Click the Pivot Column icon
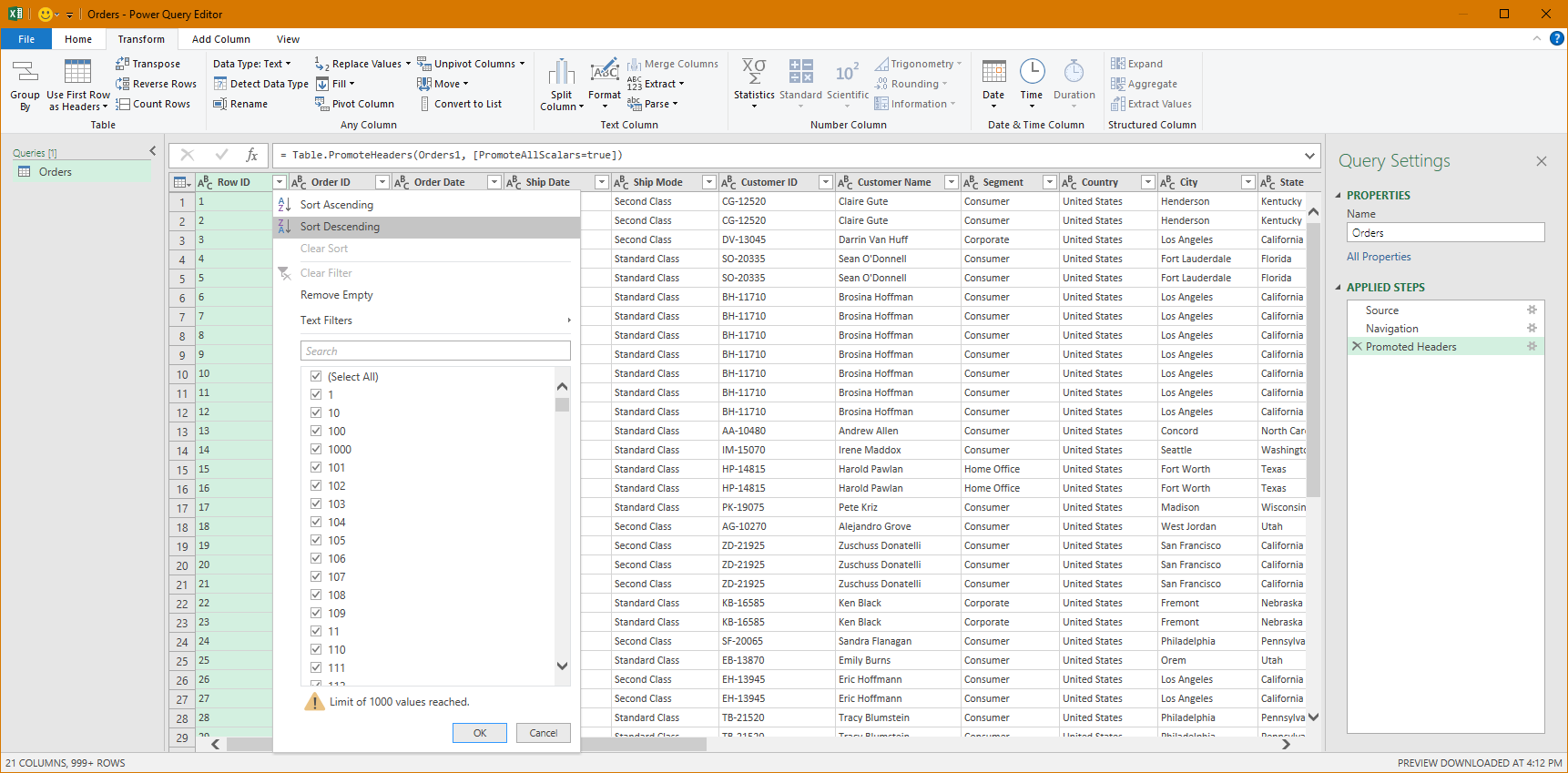The image size is (1568, 773). (x=322, y=104)
